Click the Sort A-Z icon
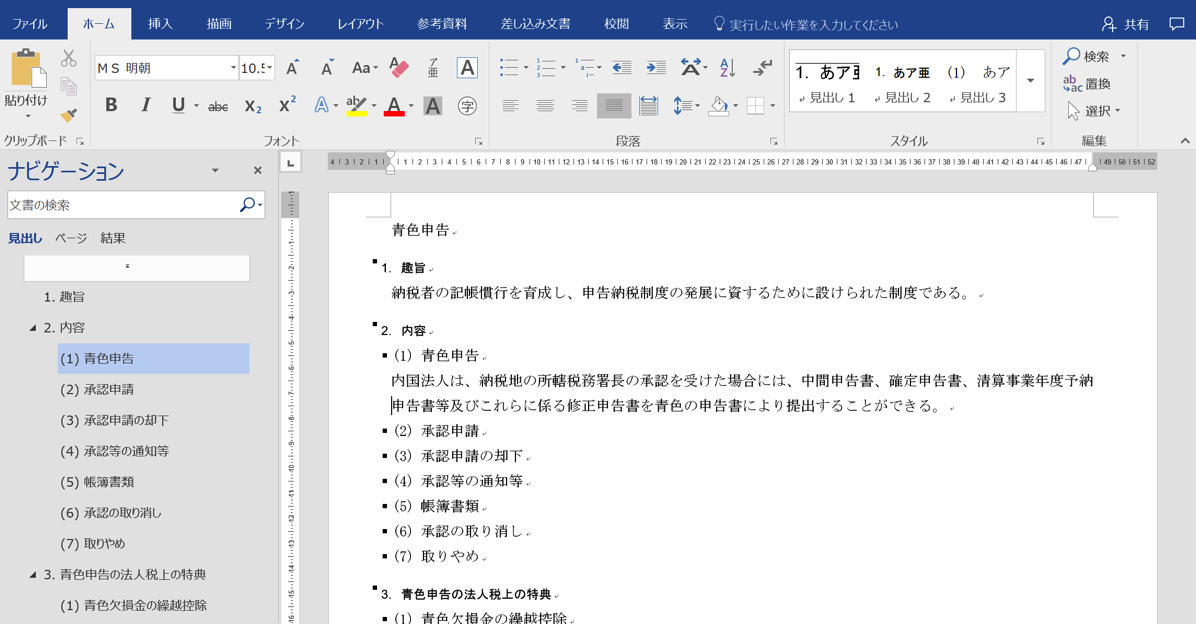 (727, 68)
